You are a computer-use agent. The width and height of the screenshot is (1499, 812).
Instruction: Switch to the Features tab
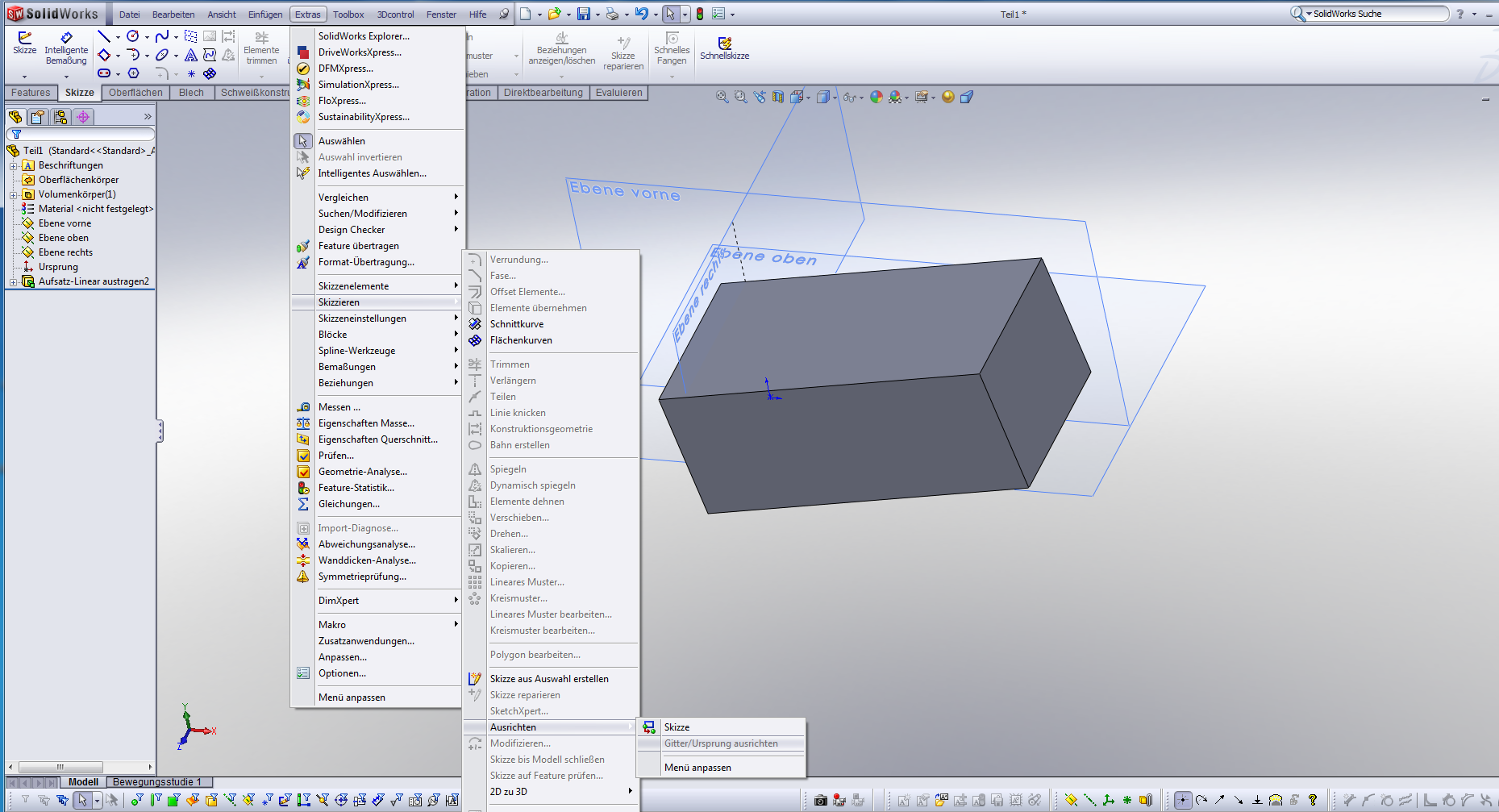(31, 93)
